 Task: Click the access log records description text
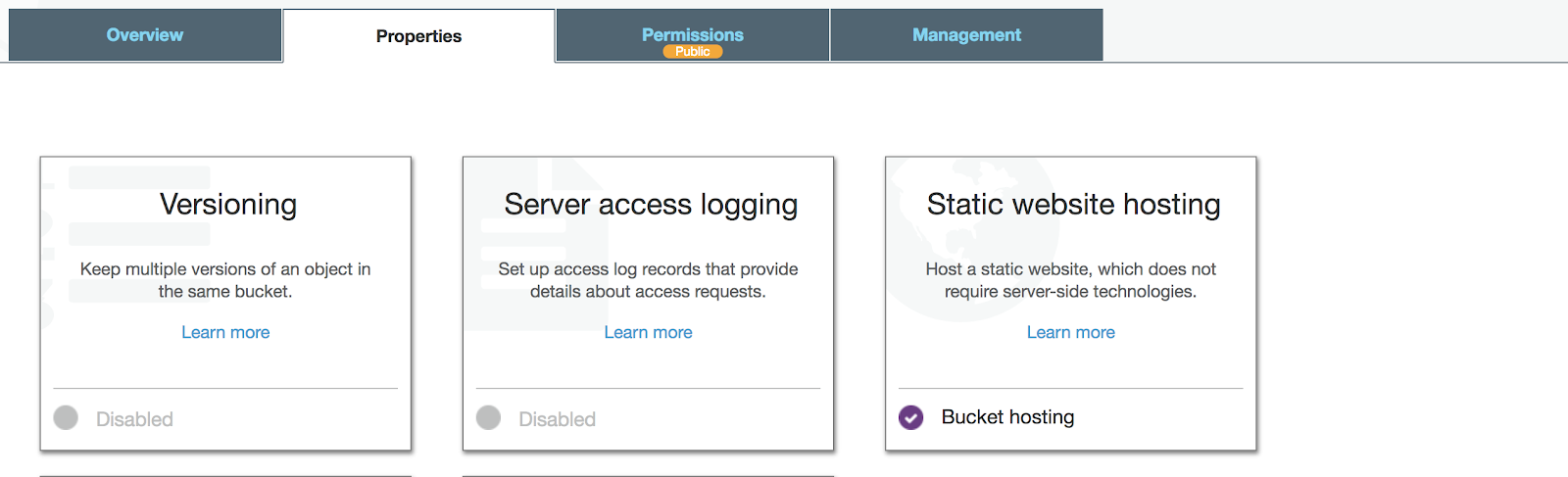648,280
